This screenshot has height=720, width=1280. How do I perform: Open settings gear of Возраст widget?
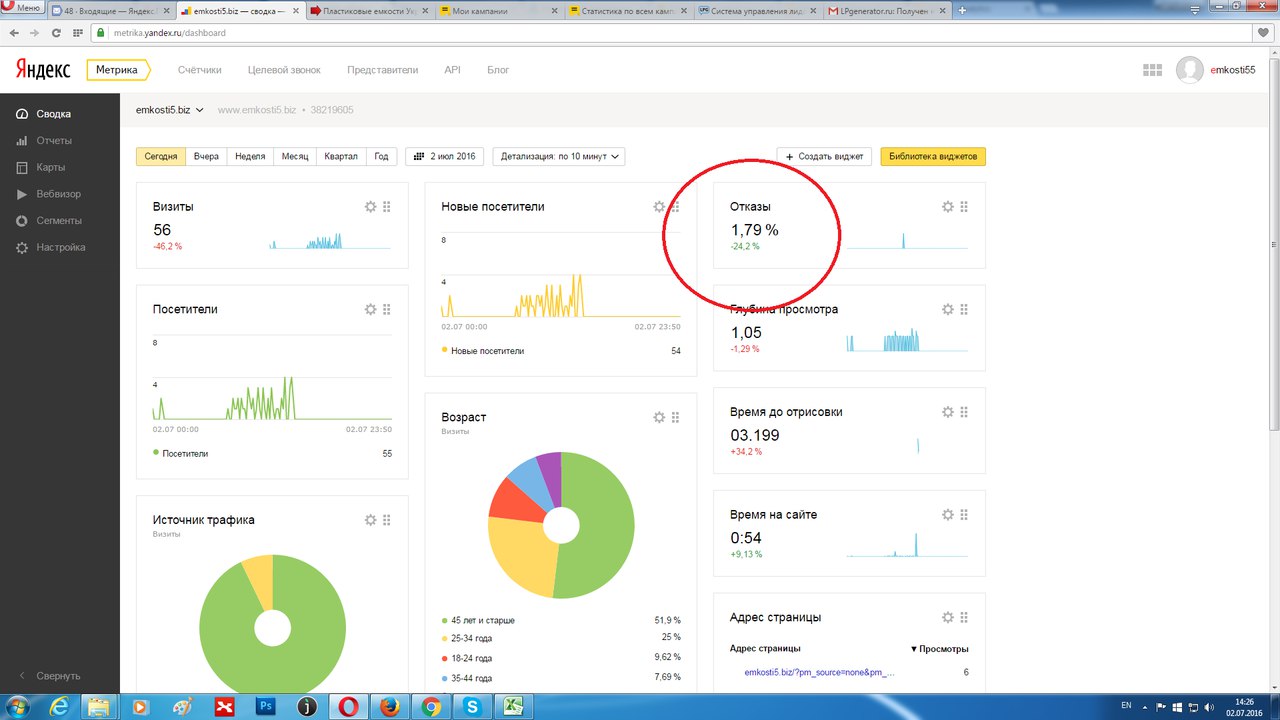pyautogui.click(x=659, y=417)
